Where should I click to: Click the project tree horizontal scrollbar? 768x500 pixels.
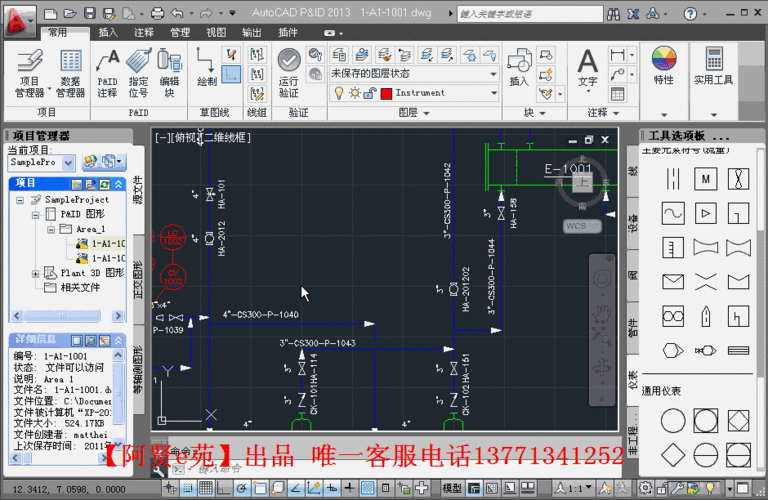click(67, 316)
